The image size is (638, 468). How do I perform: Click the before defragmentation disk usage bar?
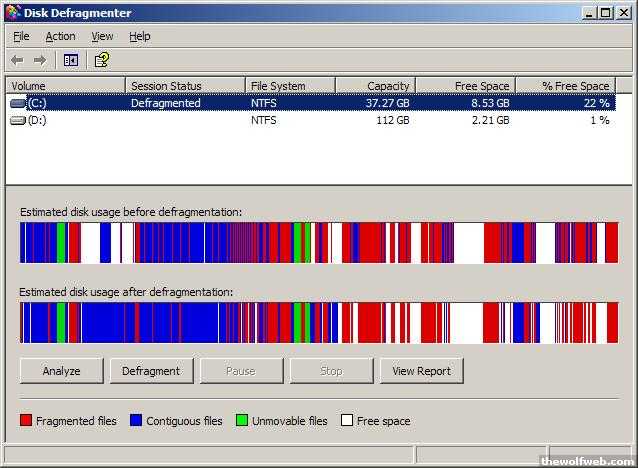click(x=319, y=243)
